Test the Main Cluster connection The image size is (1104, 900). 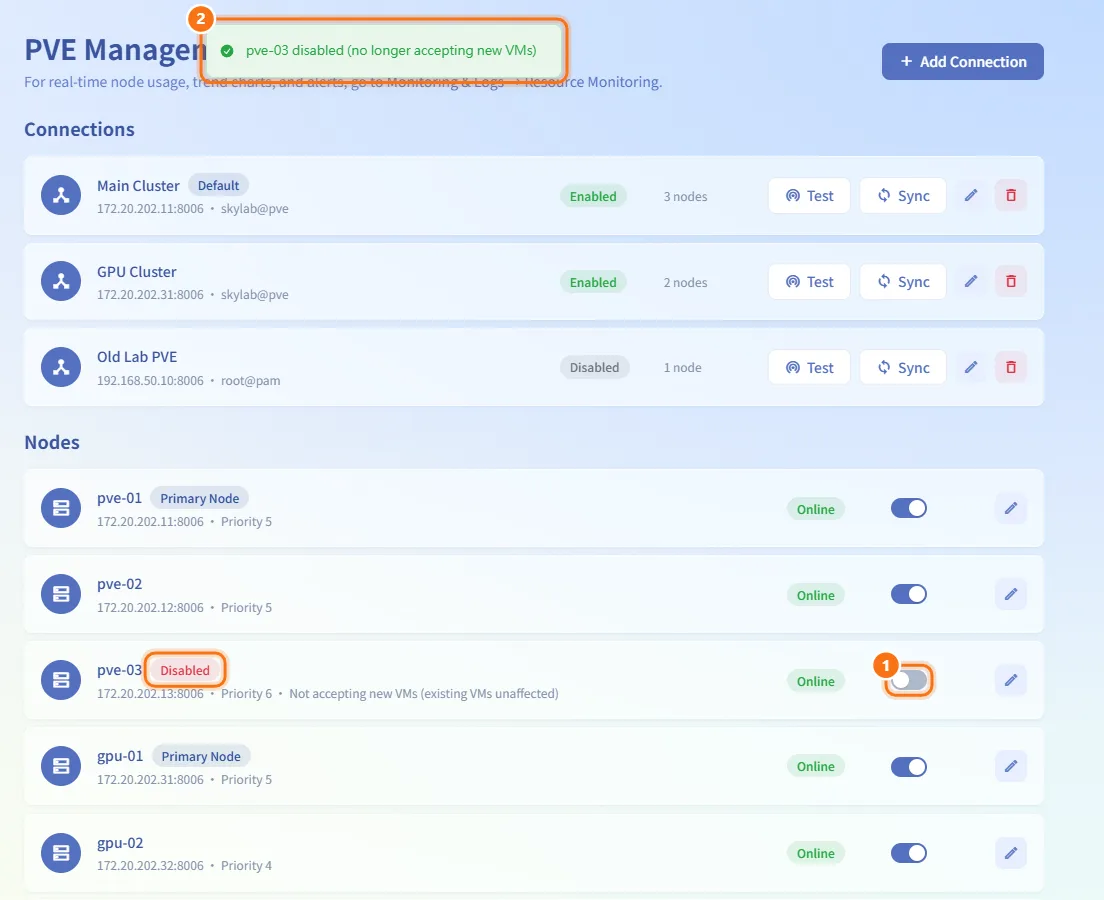[809, 196]
